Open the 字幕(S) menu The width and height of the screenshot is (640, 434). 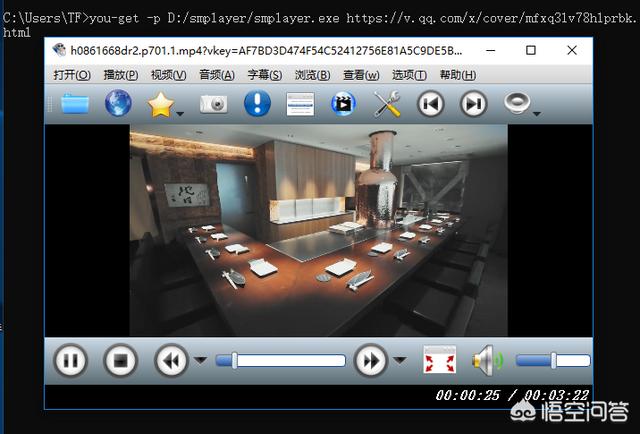(x=264, y=75)
